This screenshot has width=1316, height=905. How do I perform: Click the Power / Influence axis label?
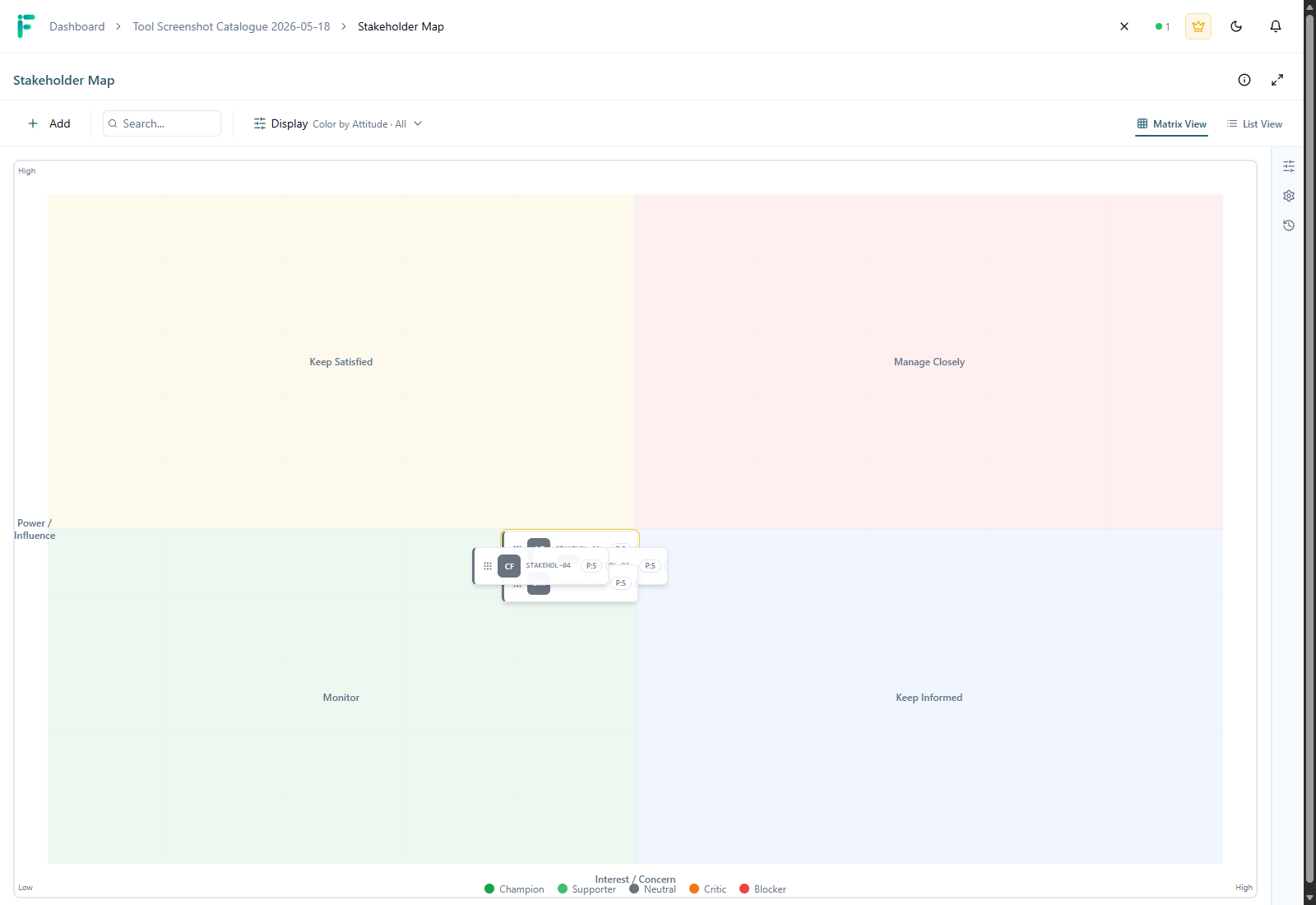coord(35,529)
